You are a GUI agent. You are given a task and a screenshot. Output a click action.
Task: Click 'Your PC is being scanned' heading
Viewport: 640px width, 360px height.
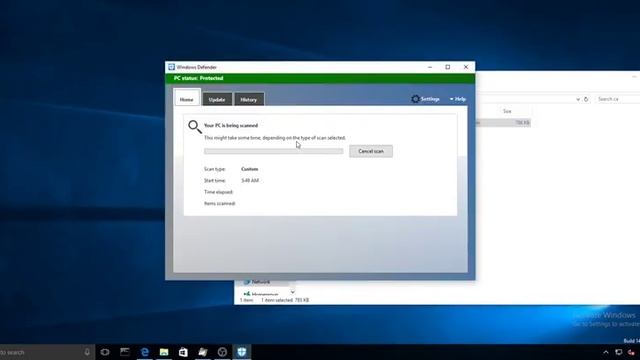pyautogui.click(x=231, y=125)
